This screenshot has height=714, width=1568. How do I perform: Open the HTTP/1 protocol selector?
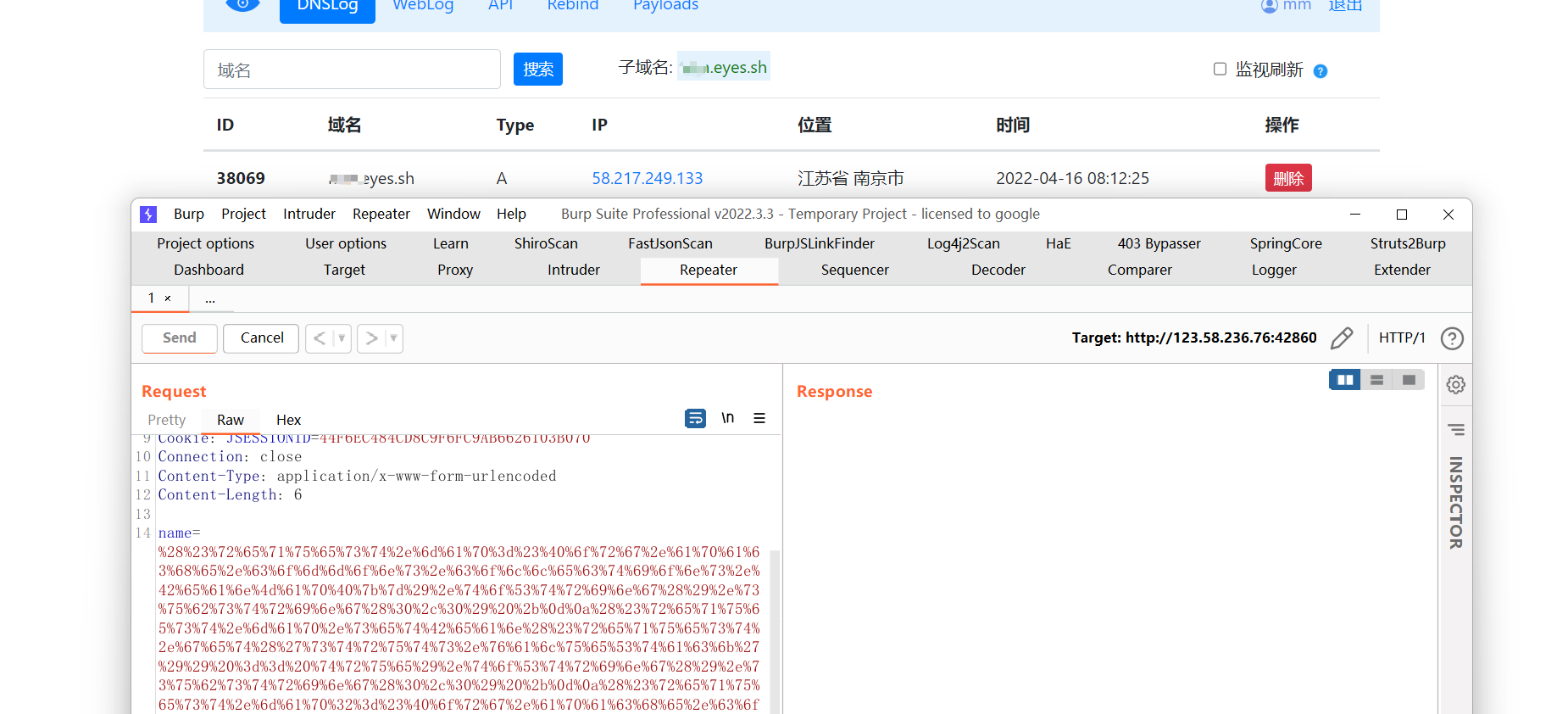tap(1402, 337)
